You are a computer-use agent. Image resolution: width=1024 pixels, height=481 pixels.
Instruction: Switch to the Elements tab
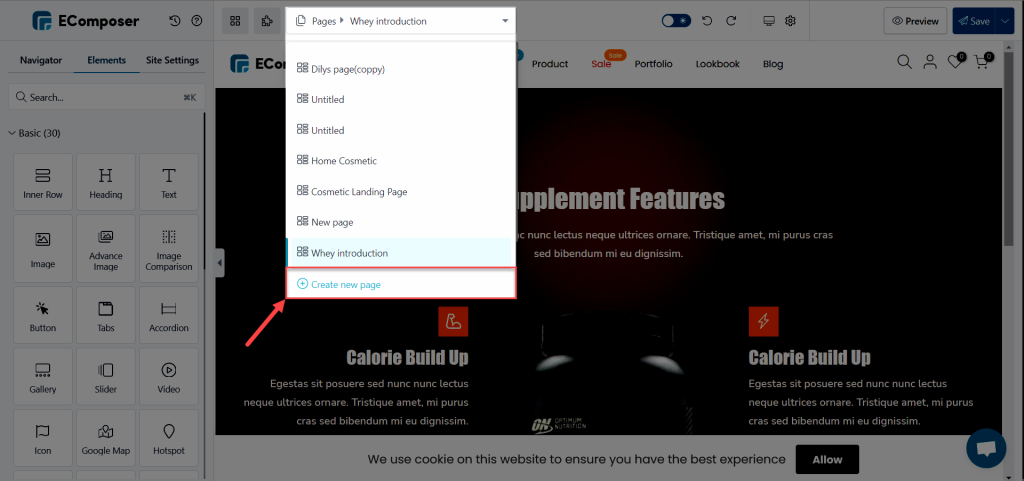click(106, 60)
